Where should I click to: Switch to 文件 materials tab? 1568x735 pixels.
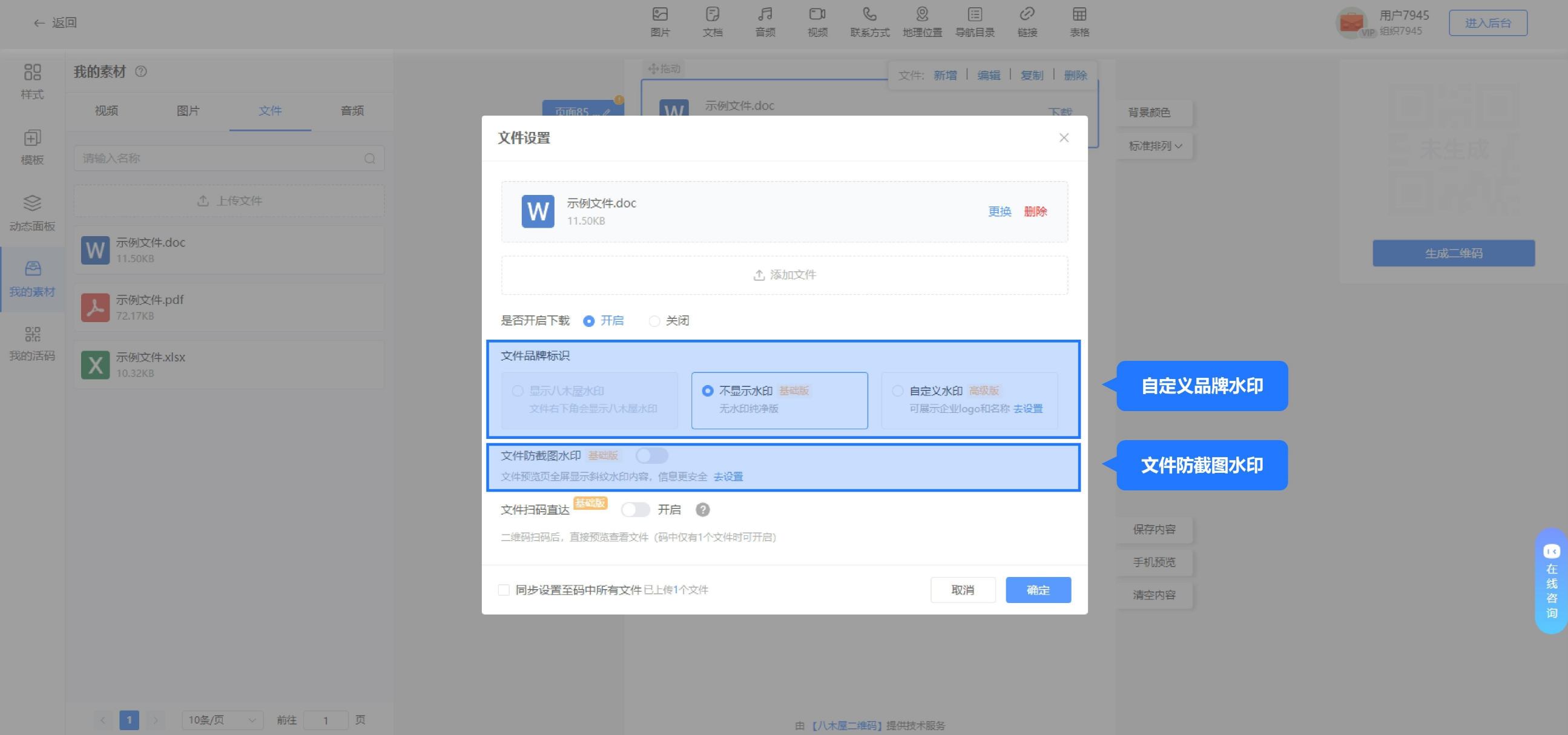(x=270, y=111)
